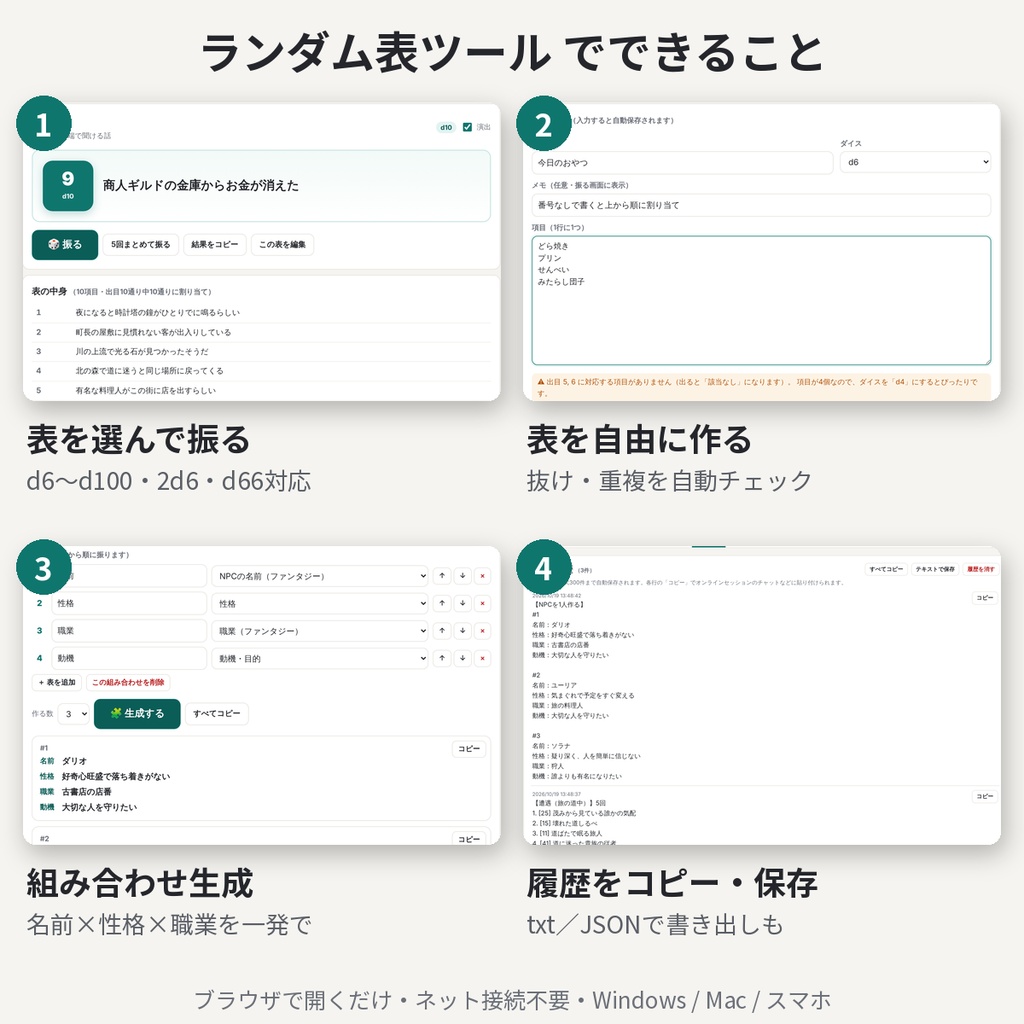Click history line 性格:疑り深く、人を簡単に信じない

pos(586,756)
